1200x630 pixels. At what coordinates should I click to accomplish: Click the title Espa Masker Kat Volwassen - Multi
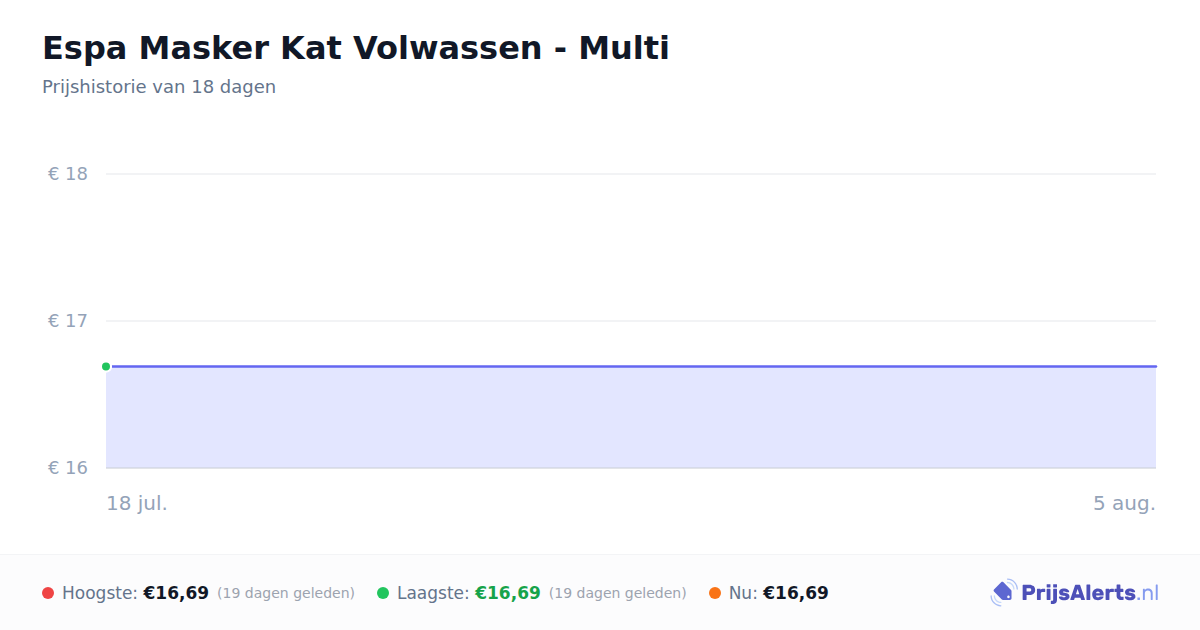[x=356, y=48]
